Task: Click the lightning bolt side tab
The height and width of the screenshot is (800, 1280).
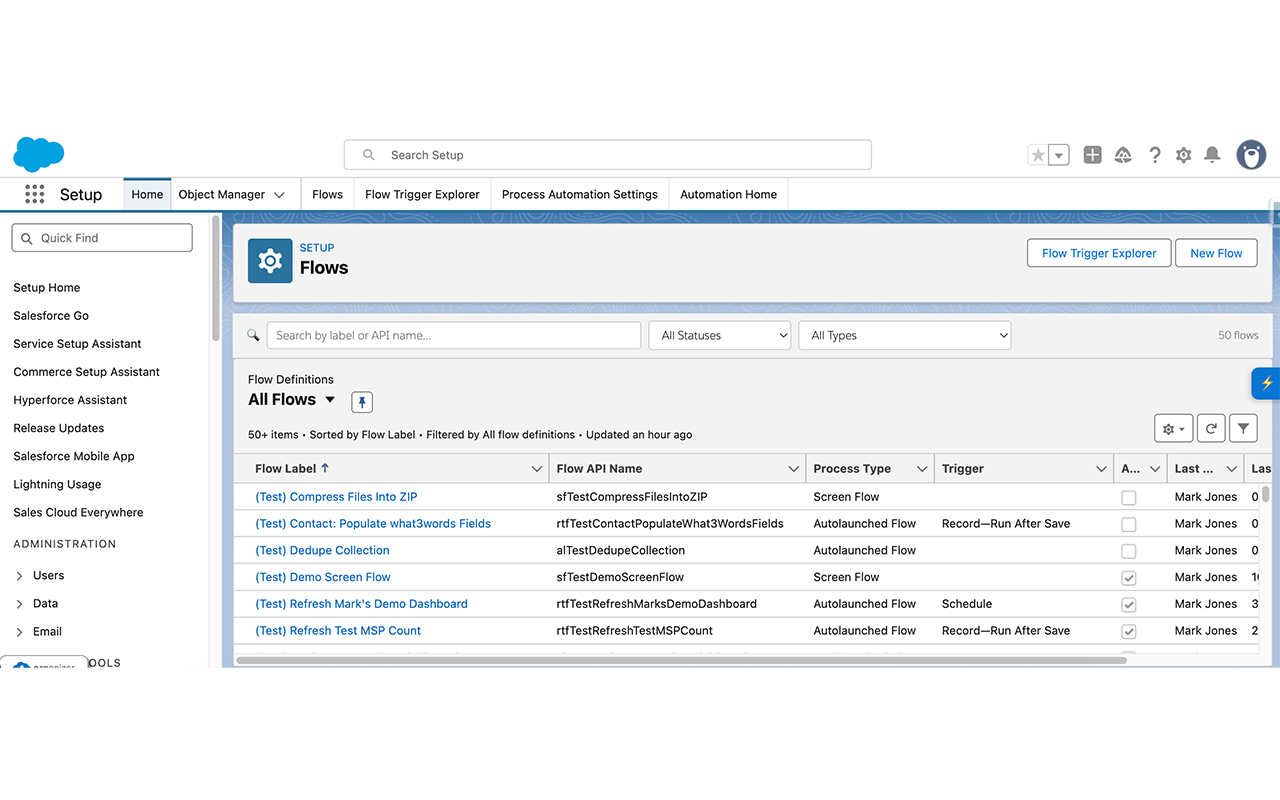Action: [1266, 383]
